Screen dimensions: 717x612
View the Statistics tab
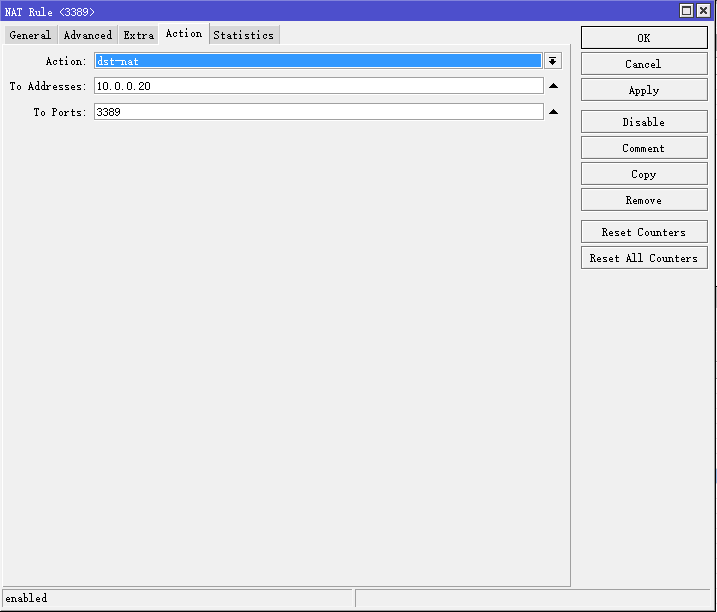point(243,35)
